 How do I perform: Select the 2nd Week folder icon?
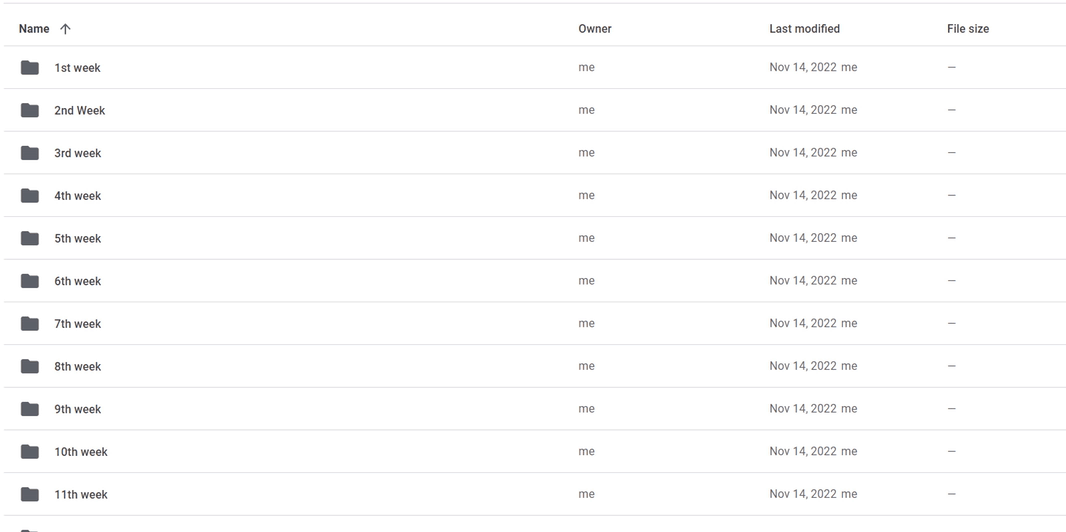(30, 110)
